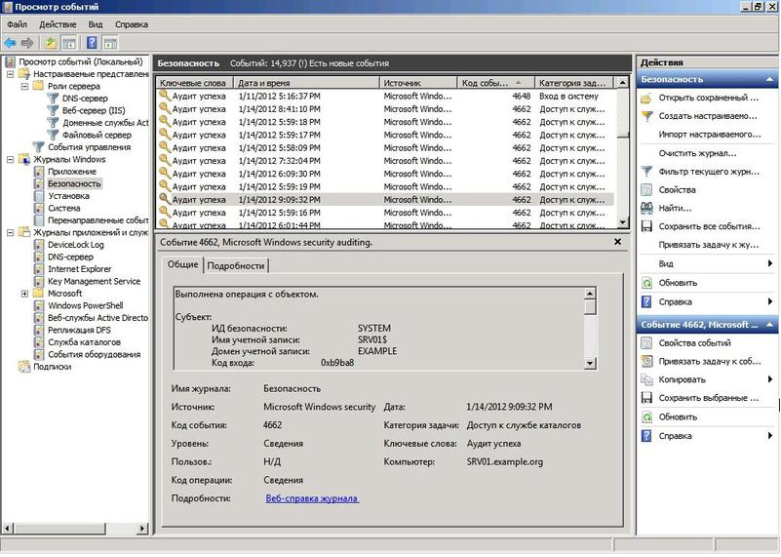Open the Копировать submenu arrow
This screenshot has width=781, height=557.
(x=770, y=380)
